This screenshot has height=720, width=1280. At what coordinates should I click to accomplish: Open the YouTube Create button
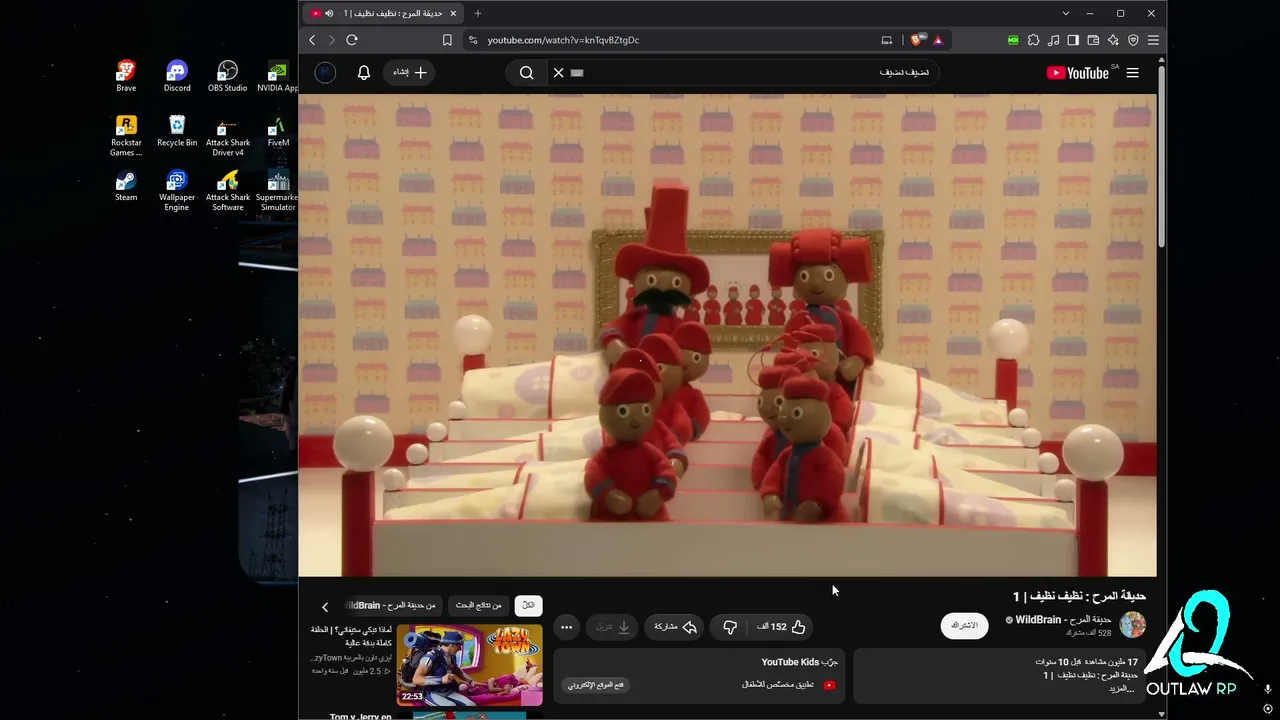(x=410, y=73)
